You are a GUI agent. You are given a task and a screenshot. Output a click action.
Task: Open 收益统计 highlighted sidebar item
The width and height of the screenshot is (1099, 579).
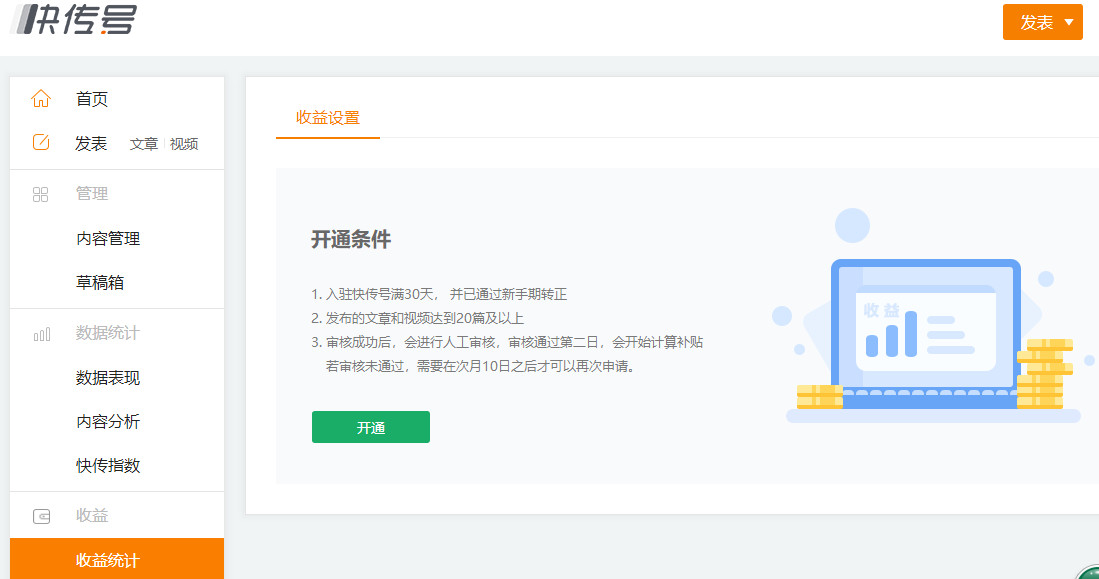(x=117, y=559)
